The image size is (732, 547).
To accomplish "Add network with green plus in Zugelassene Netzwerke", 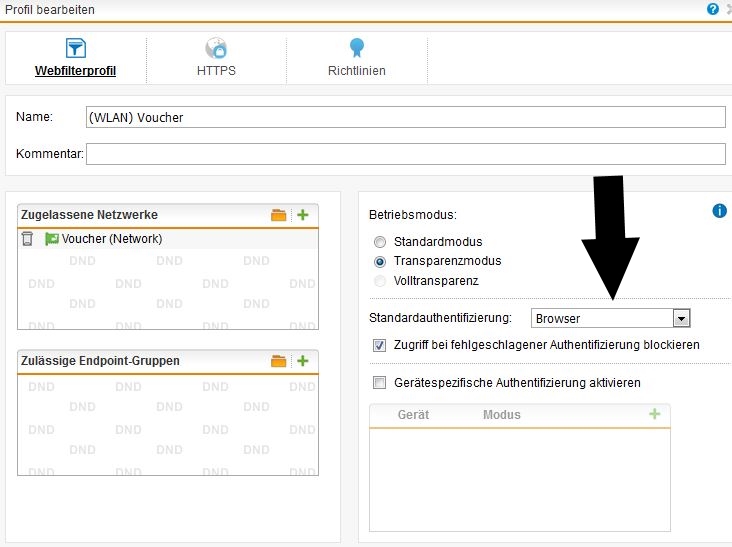I will point(302,215).
